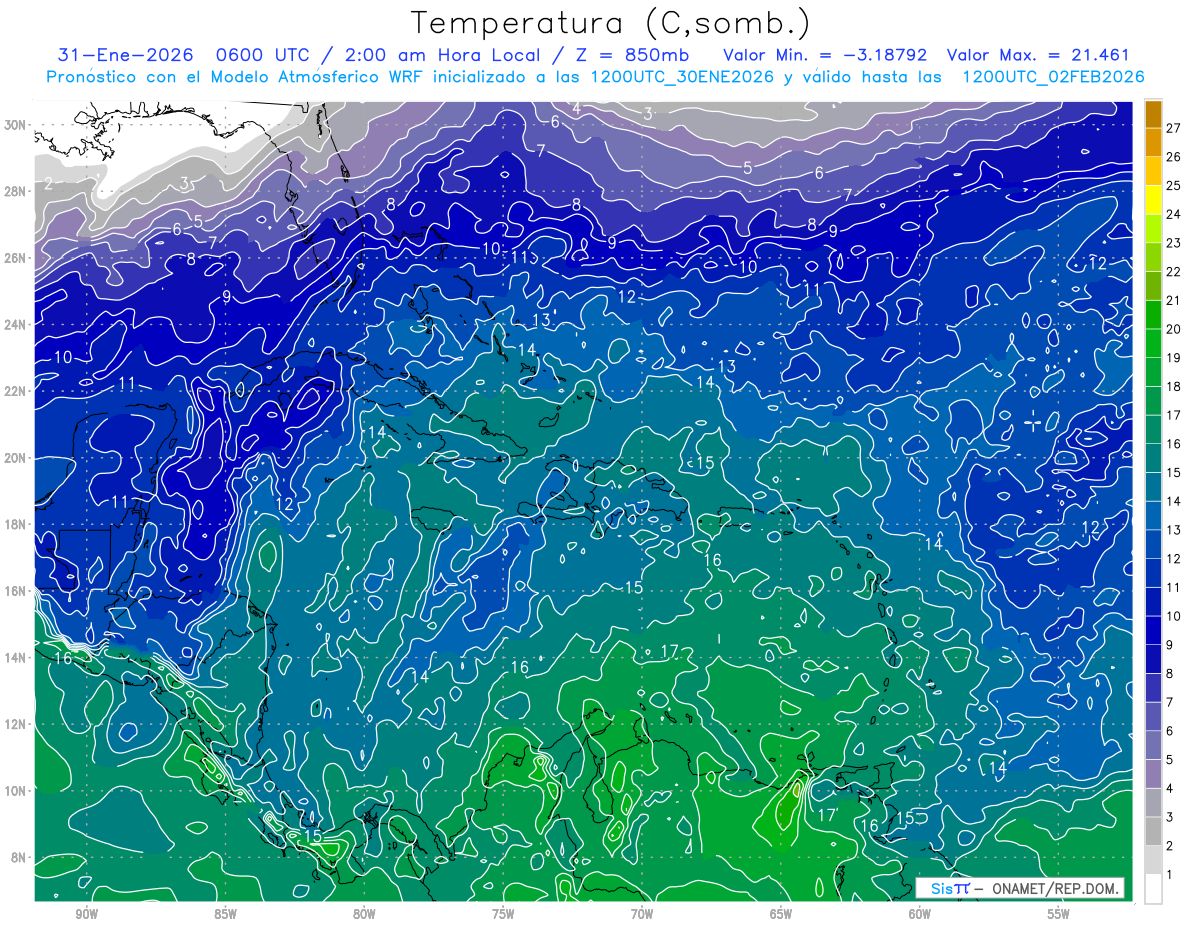Click the '21' label on the color scale

[x=1174, y=300]
